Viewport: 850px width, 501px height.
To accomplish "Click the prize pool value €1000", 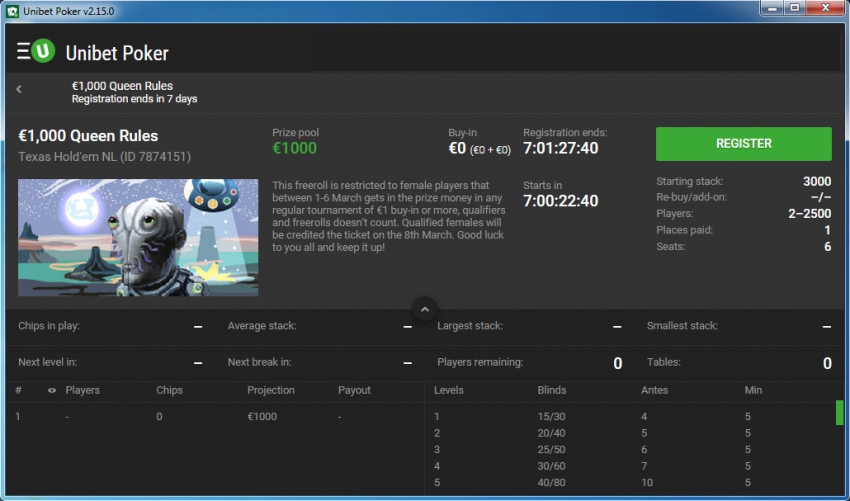I will click(x=294, y=148).
